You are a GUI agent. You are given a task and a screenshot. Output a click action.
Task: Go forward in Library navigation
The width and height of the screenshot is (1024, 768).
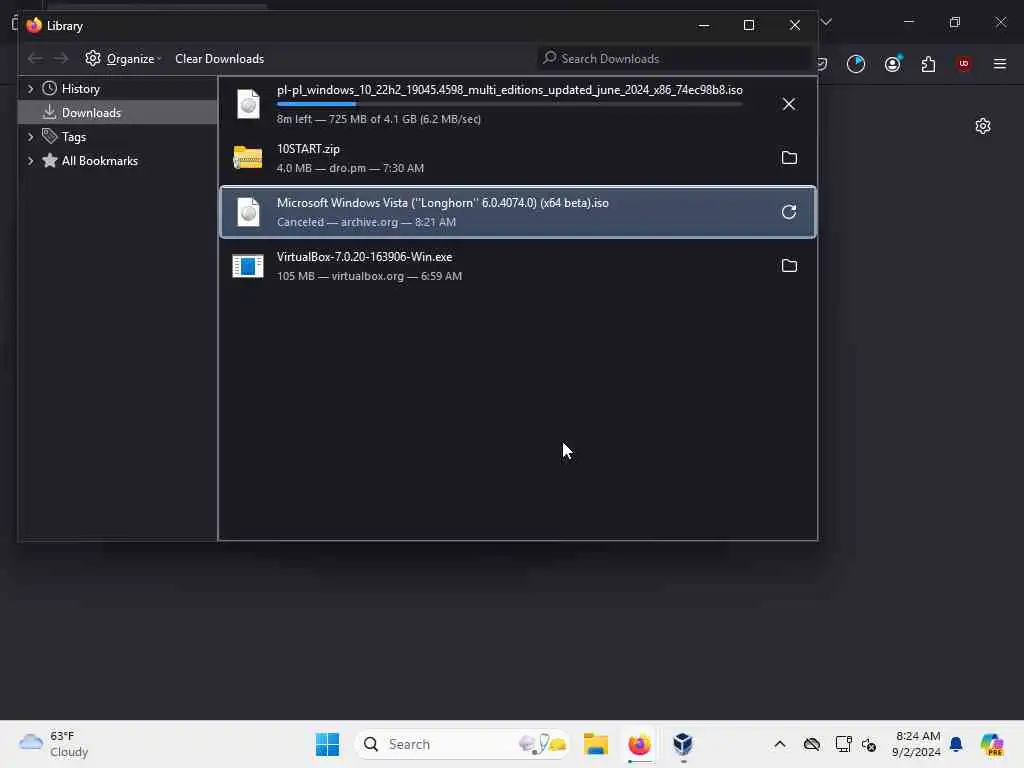pos(61,59)
